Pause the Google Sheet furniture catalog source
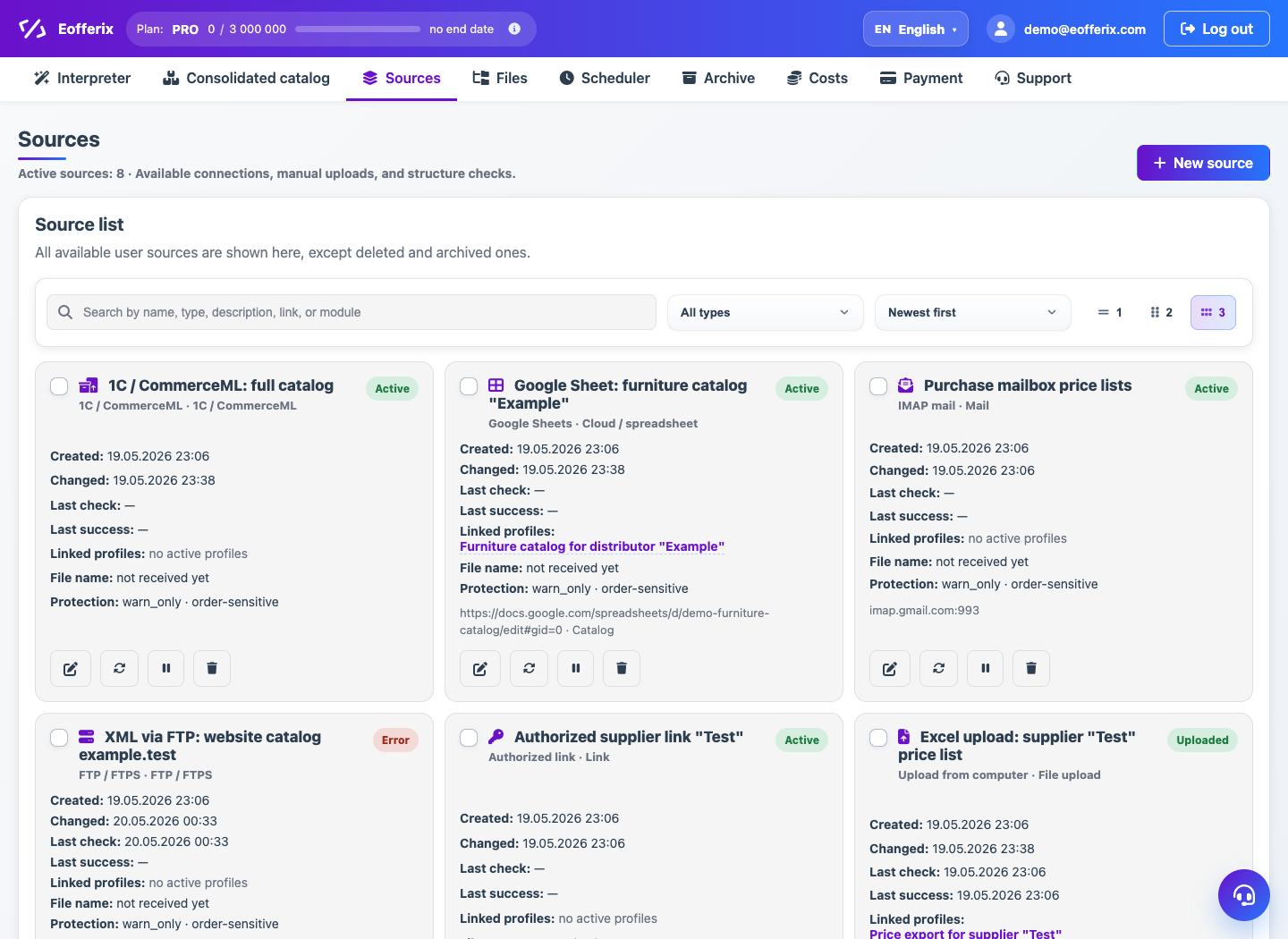Image resolution: width=1288 pixels, height=939 pixels. coord(575,668)
